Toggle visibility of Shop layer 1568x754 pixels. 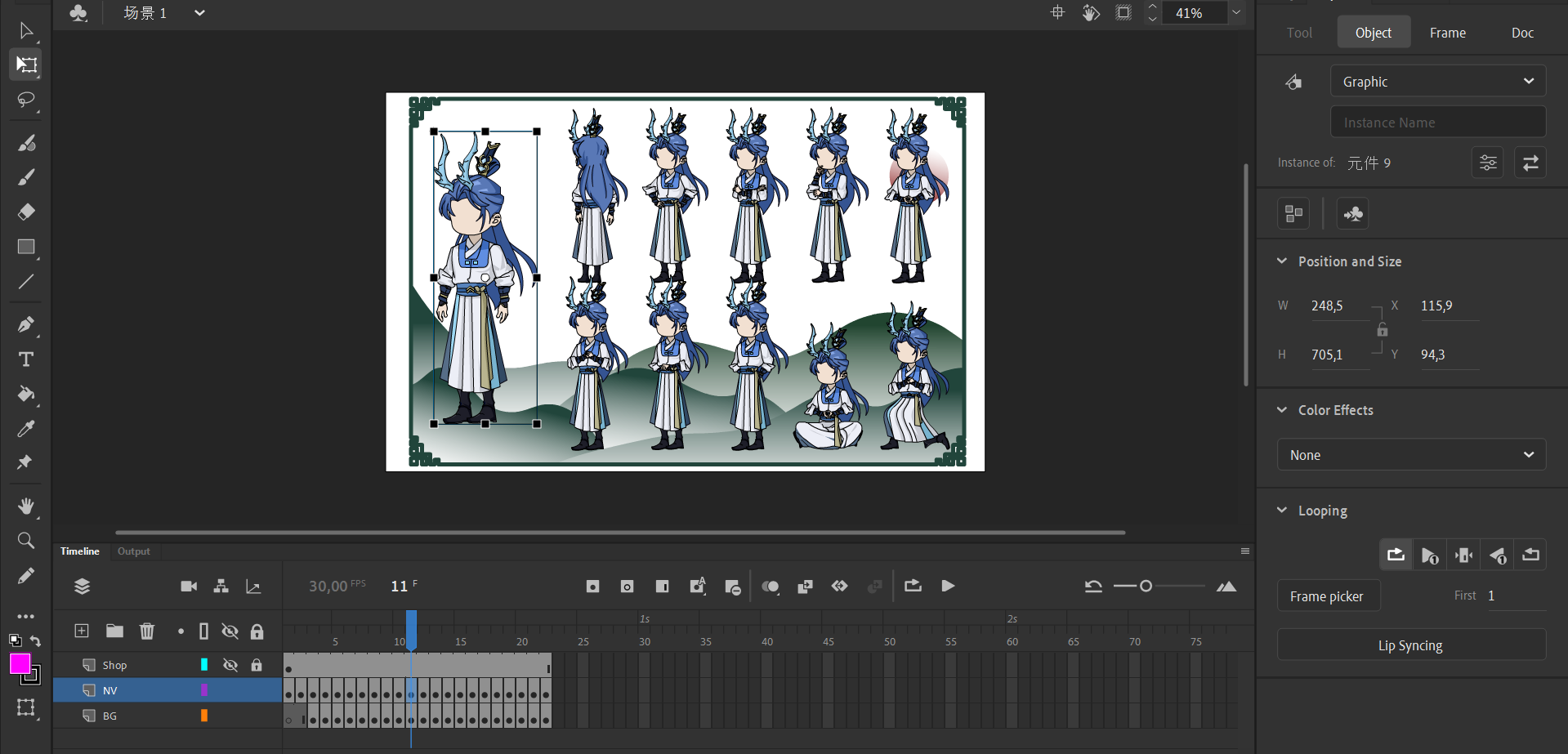tap(230, 665)
